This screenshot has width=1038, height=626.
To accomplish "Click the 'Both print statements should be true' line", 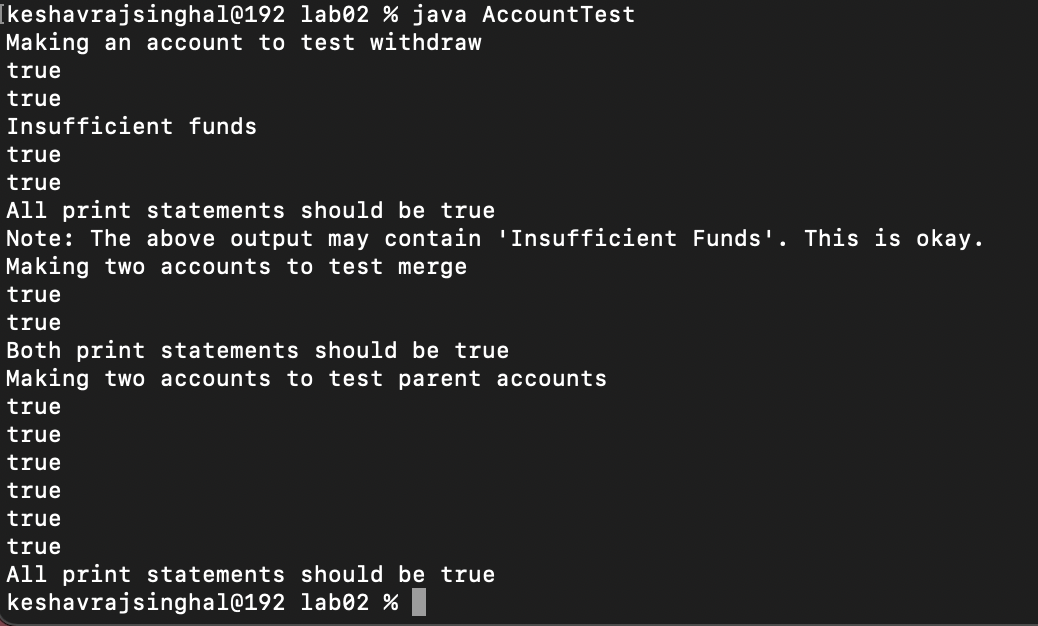I will [x=258, y=351].
